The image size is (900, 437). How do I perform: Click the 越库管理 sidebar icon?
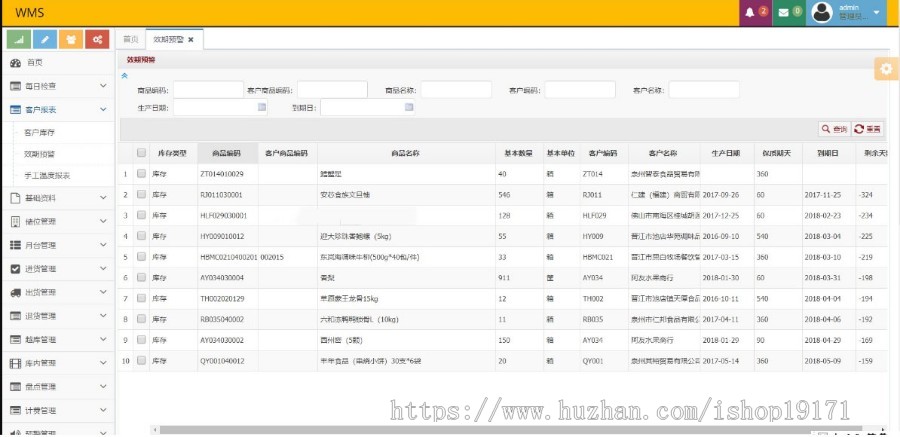(x=15, y=339)
